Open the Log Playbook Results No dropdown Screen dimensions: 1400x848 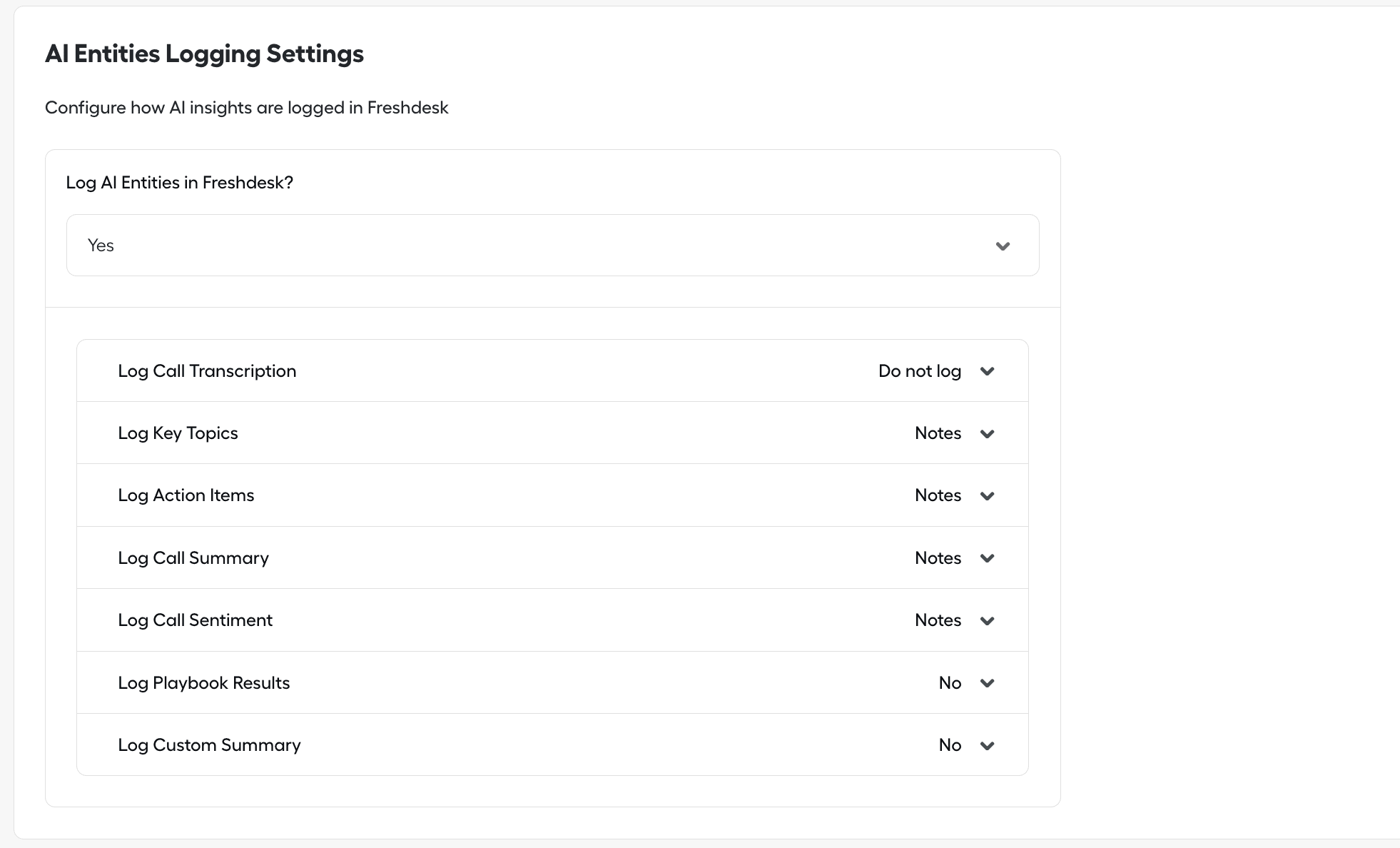click(966, 683)
